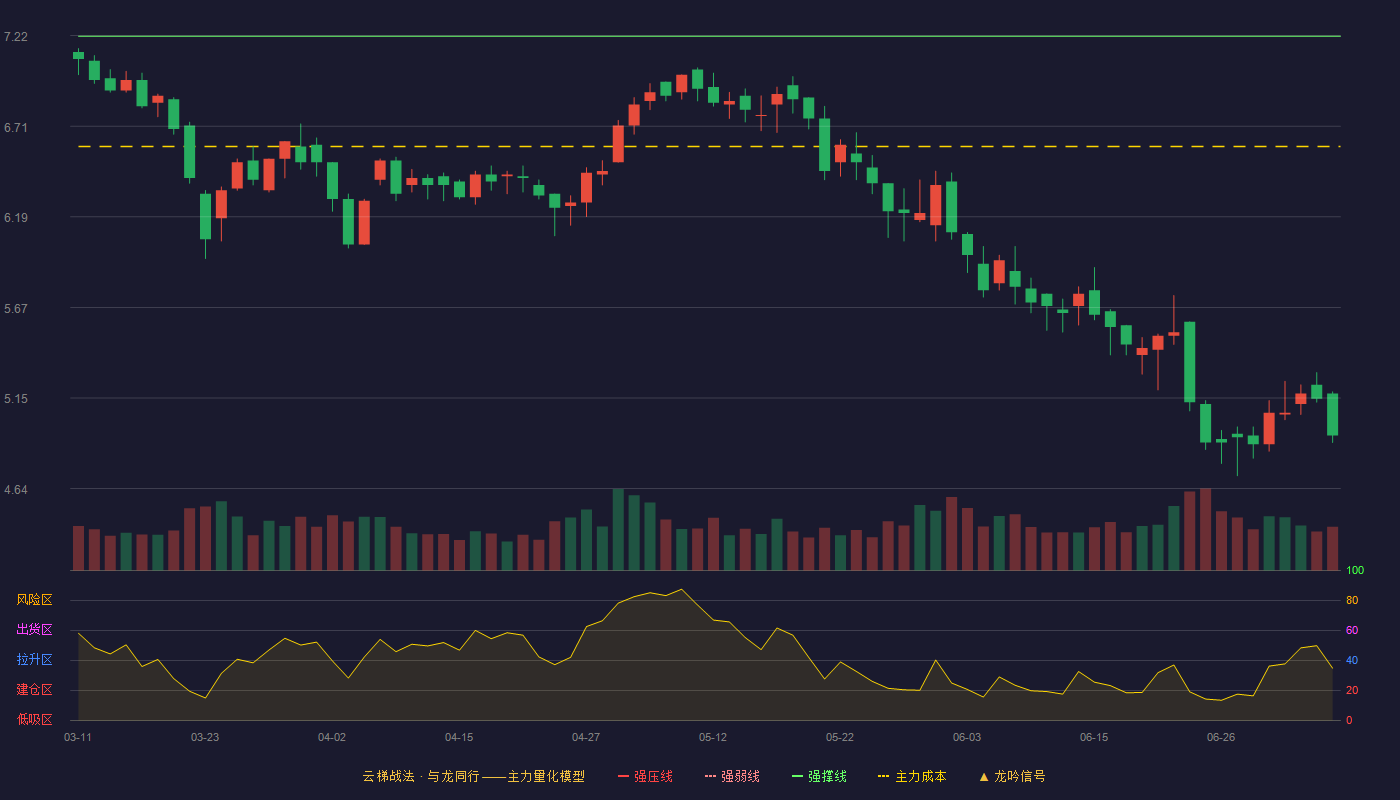
Task: Click the 05-12 date axis marker
Action: point(713,737)
